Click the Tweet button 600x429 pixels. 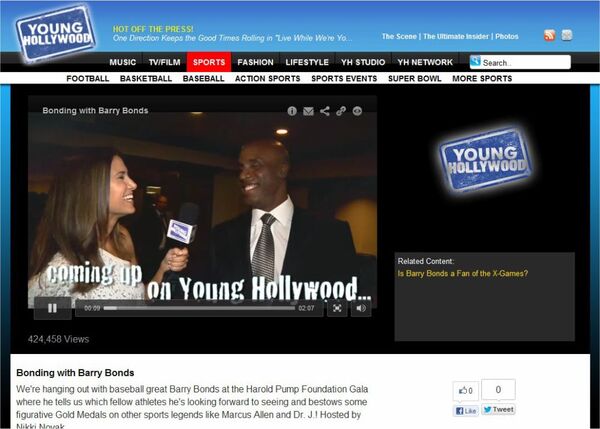click(498, 409)
